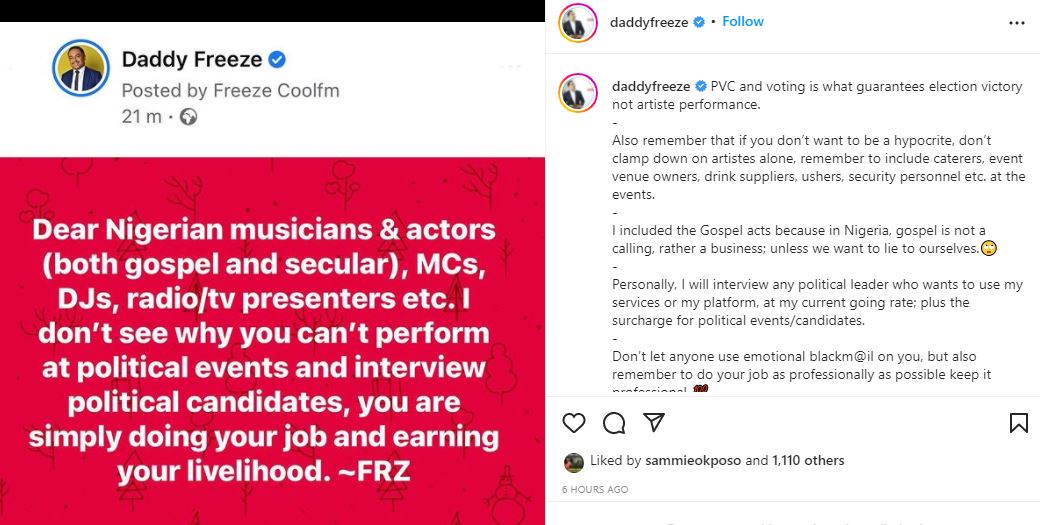Click the verified badge in the caption

pyautogui.click(x=701, y=87)
